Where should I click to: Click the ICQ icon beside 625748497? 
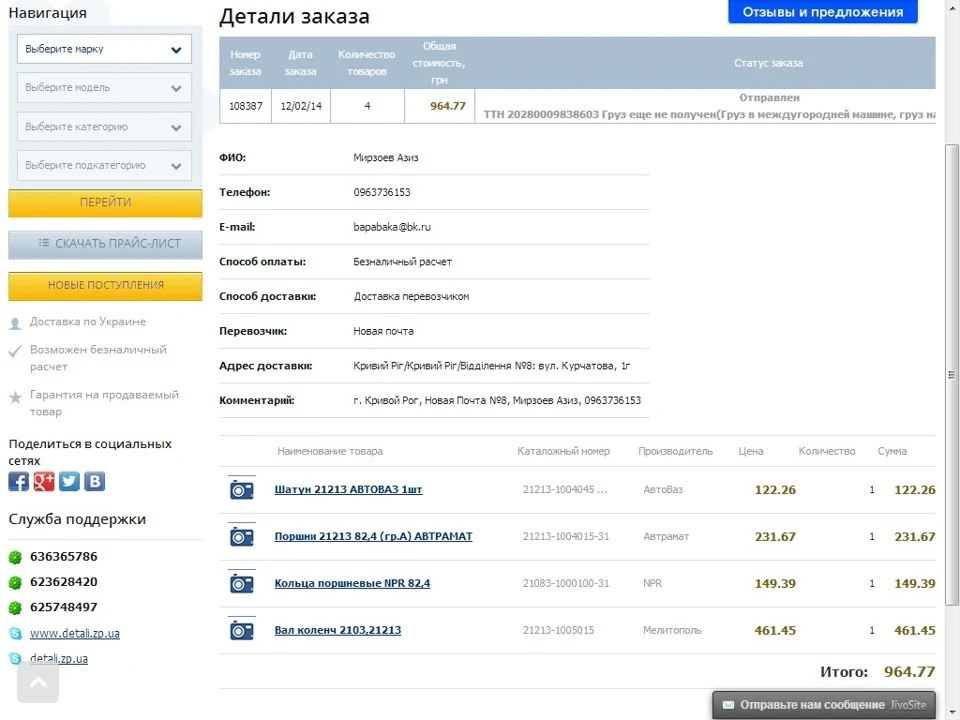pyautogui.click(x=15, y=608)
